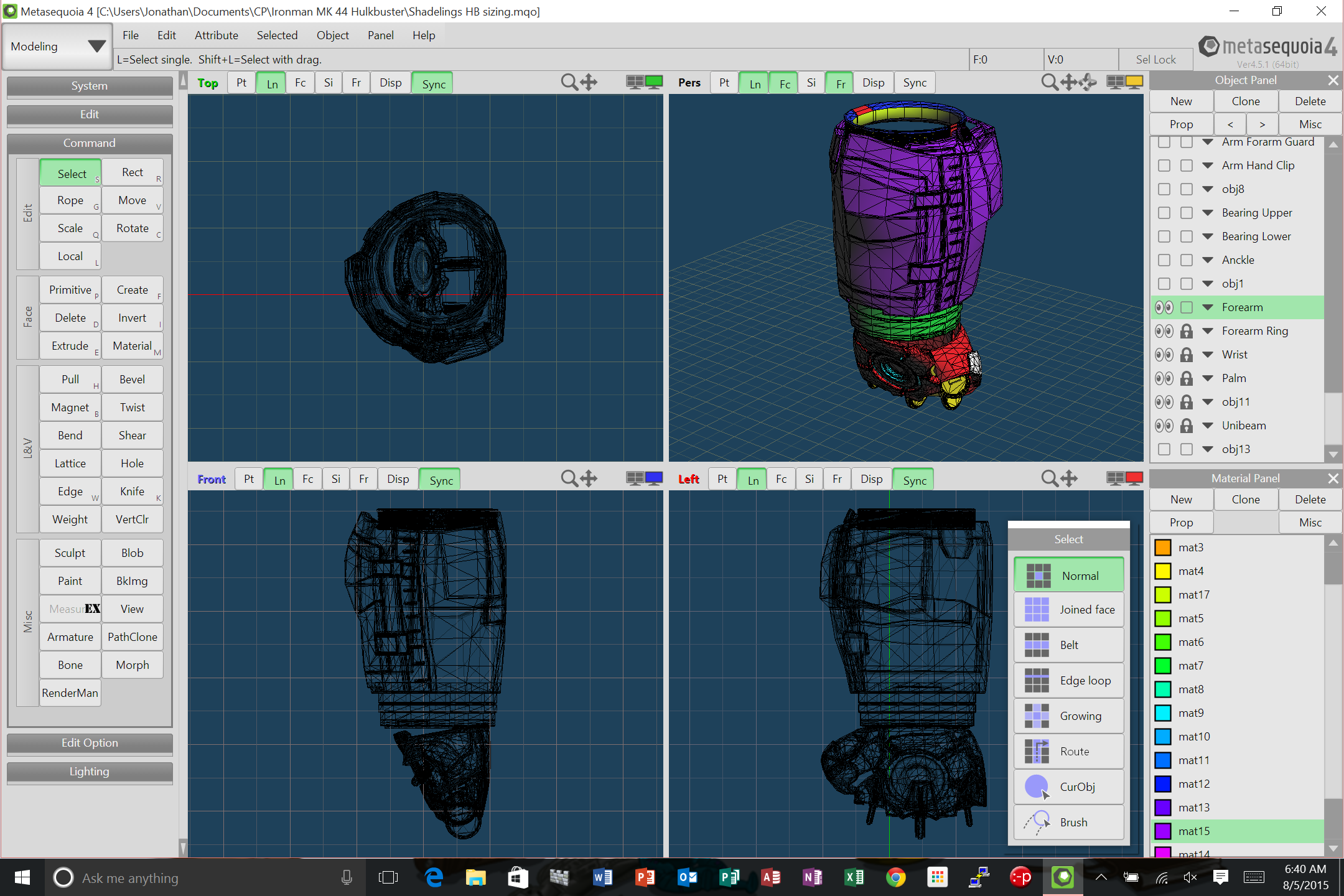Viewport: 1344px width, 896px height.
Task: Click the Windows Start button
Action: pyautogui.click(x=22, y=878)
